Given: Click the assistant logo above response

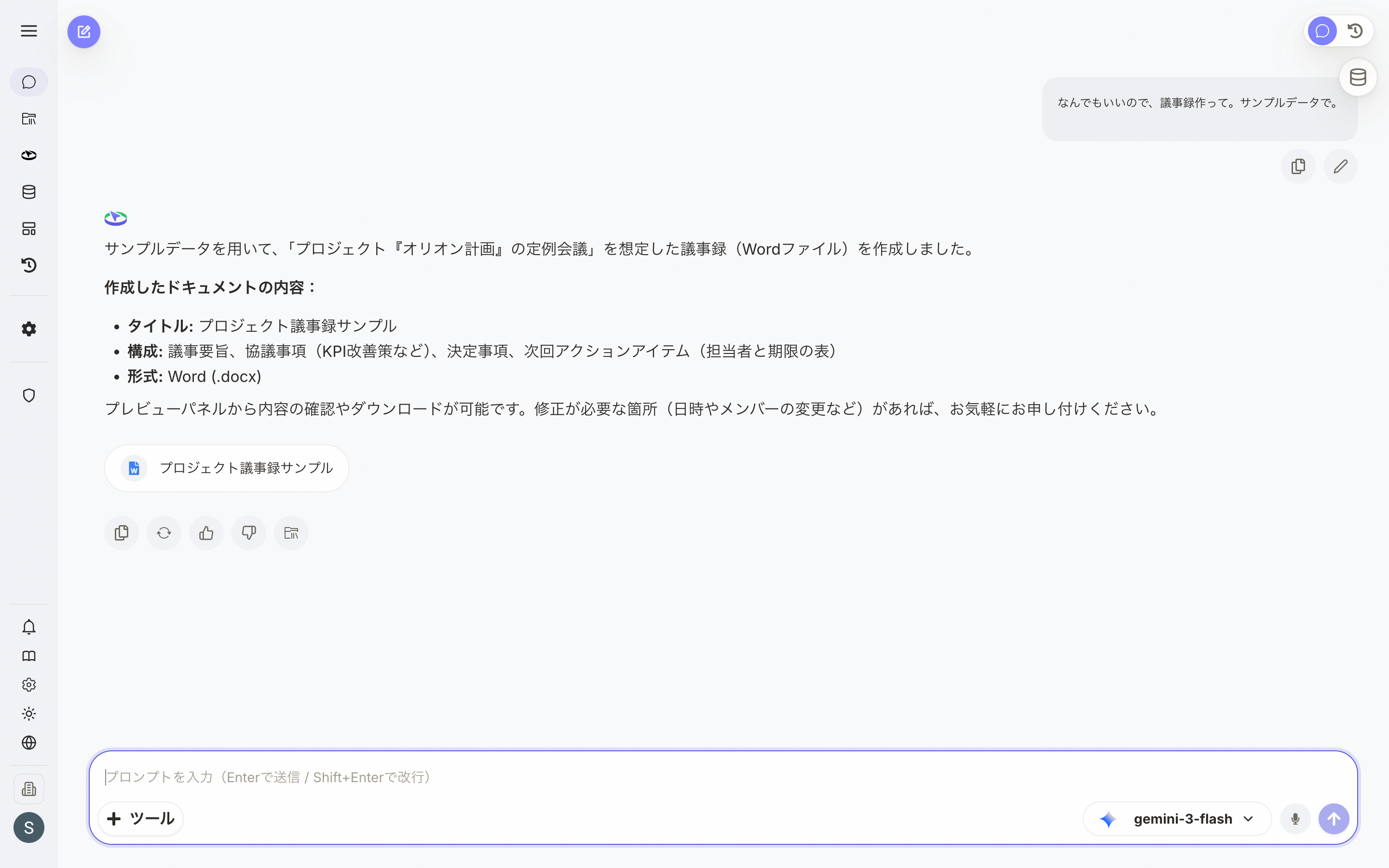Looking at the screenshot, I should click(115, 218).
